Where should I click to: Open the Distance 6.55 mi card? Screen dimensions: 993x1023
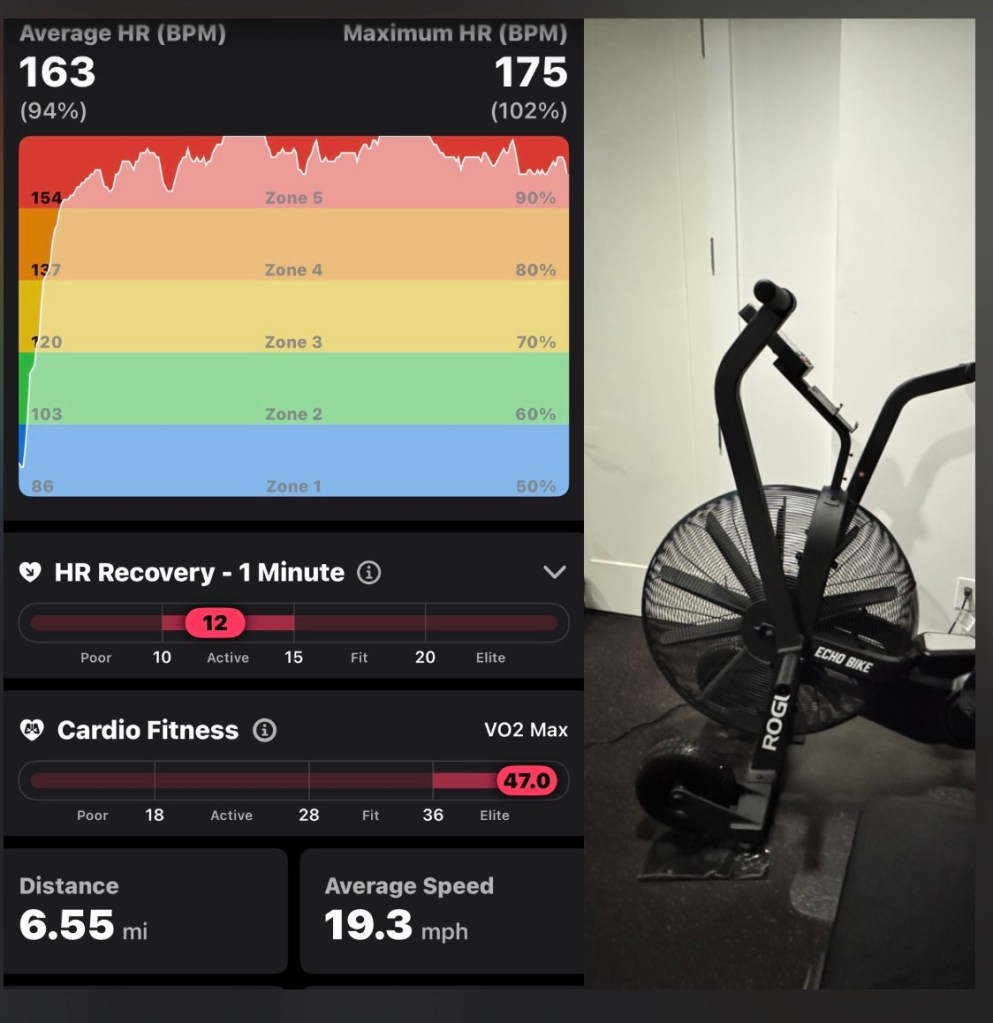[145, 911]
